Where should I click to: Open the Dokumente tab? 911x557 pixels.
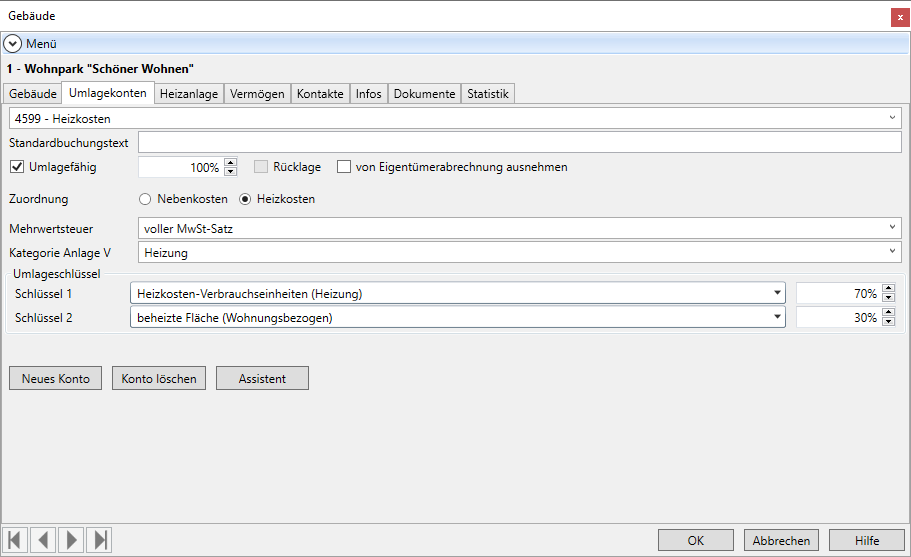point(424,94)
